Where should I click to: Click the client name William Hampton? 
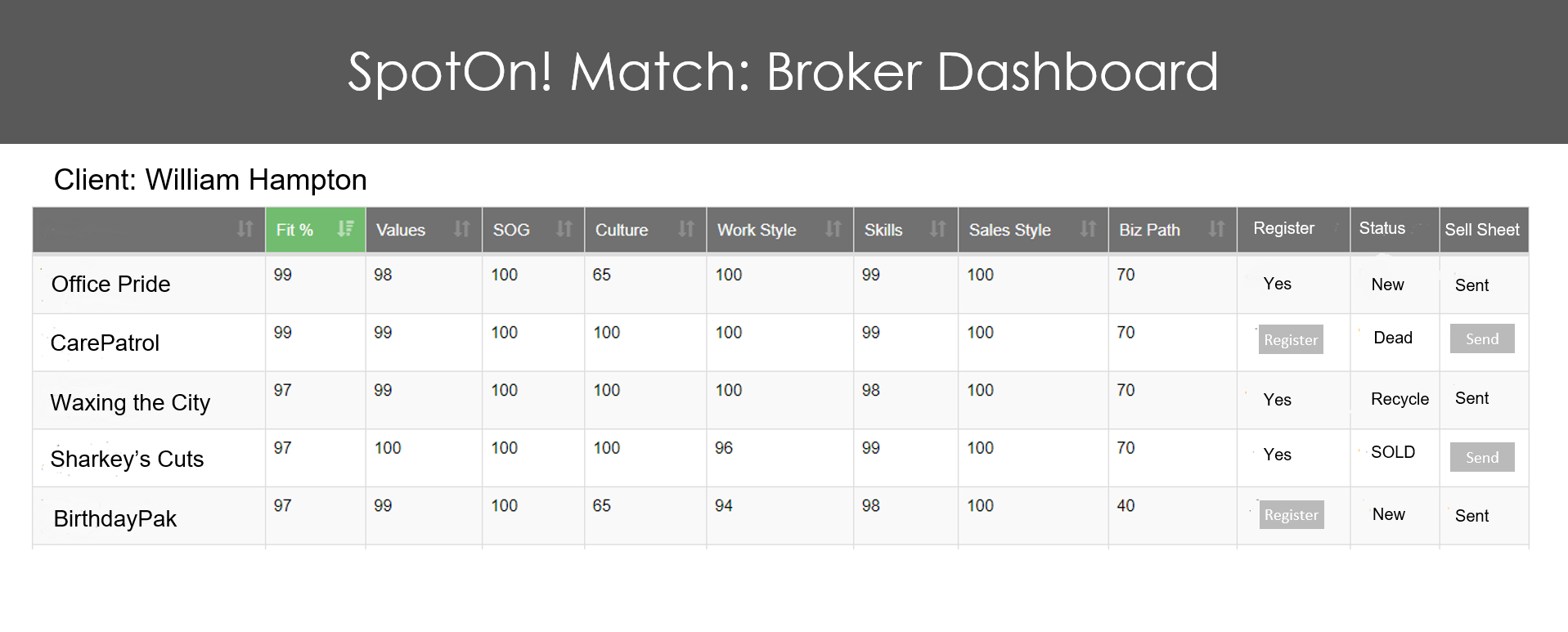coord(212,179)
